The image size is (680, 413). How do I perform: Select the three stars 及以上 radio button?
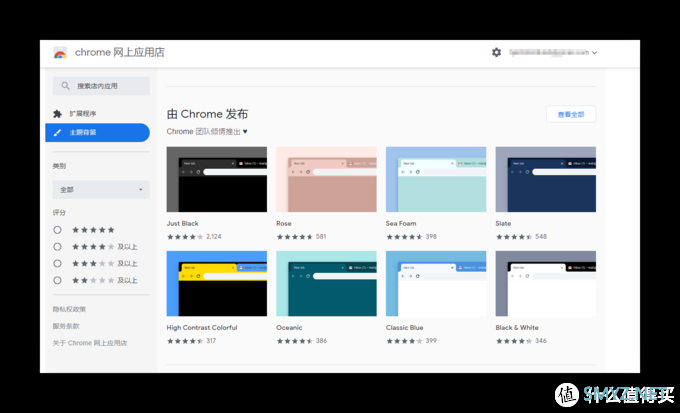click(57, 263)
